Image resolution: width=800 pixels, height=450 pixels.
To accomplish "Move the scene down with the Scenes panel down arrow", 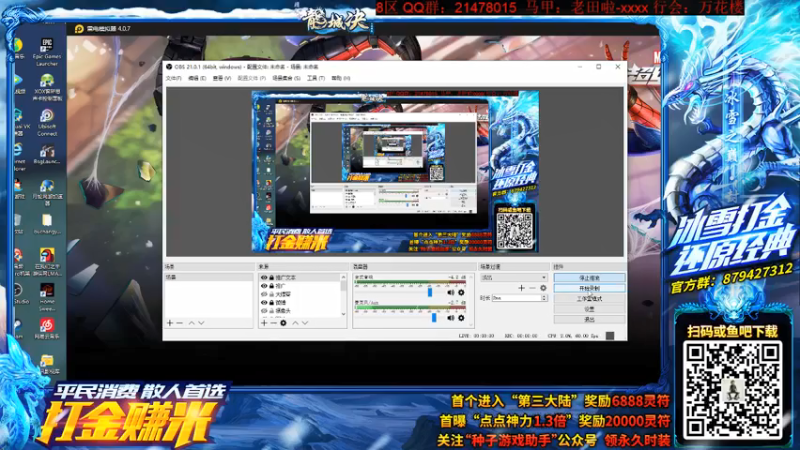I will point(202,323).
